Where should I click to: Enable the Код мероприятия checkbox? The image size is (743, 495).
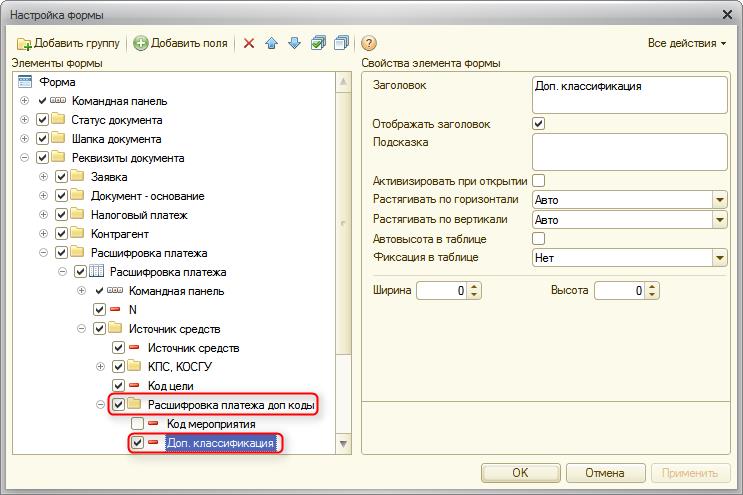tap(137, 423)
